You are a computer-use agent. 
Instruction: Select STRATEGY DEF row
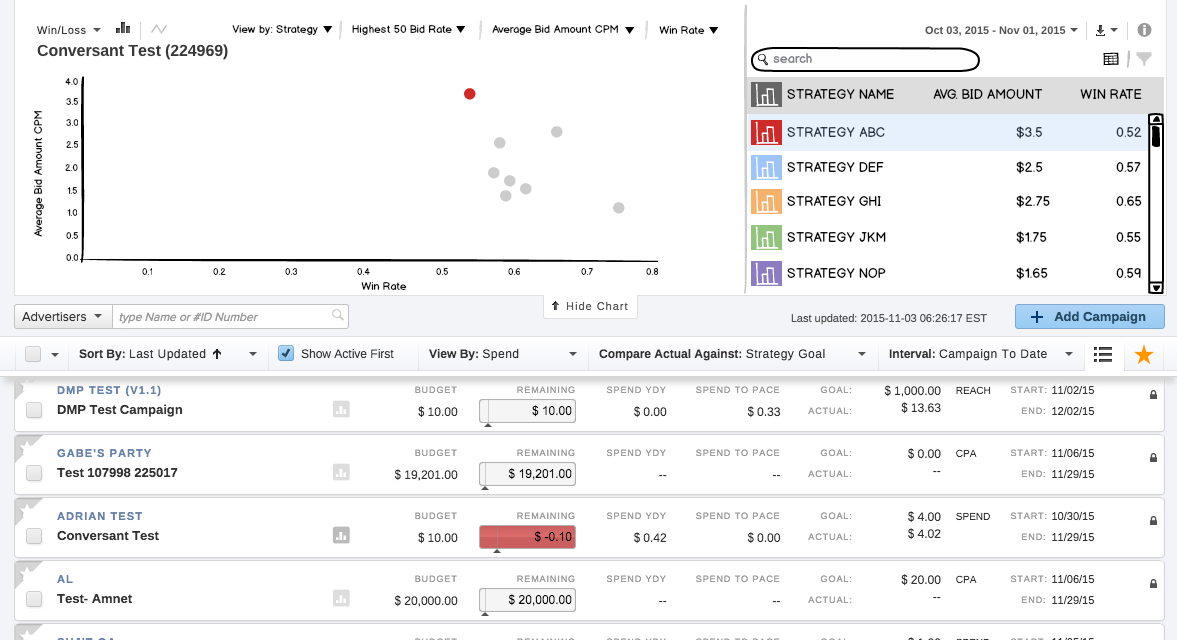[948, 167]
